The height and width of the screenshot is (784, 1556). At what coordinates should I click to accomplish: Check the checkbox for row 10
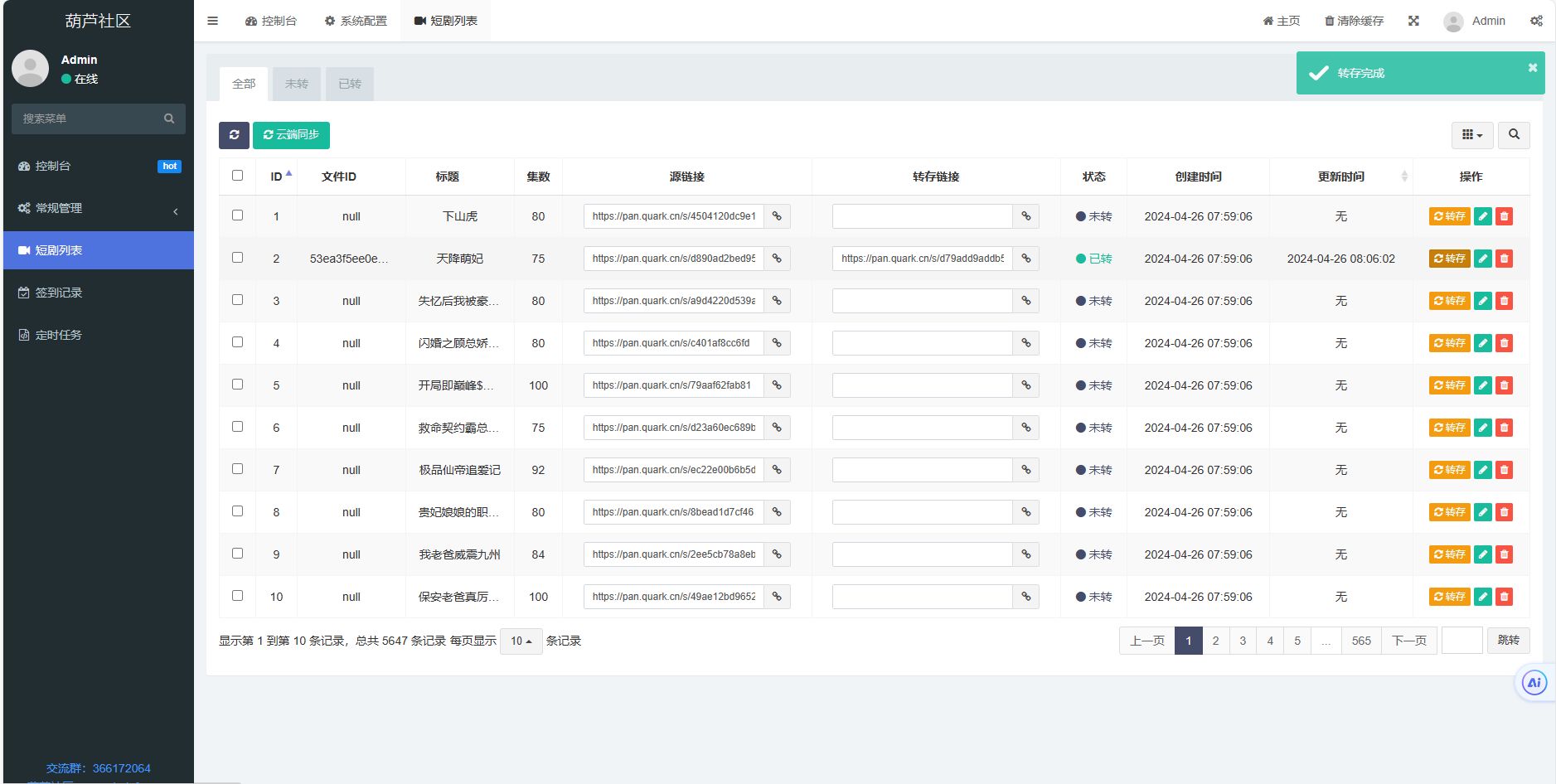237,596
